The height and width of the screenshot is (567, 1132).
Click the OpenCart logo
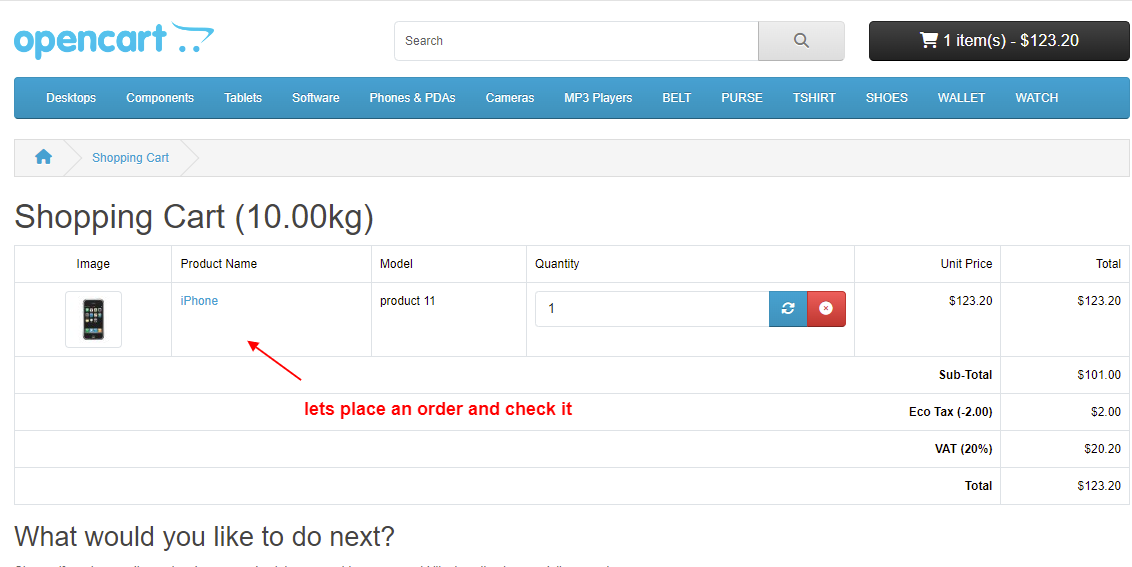point(114,40)
